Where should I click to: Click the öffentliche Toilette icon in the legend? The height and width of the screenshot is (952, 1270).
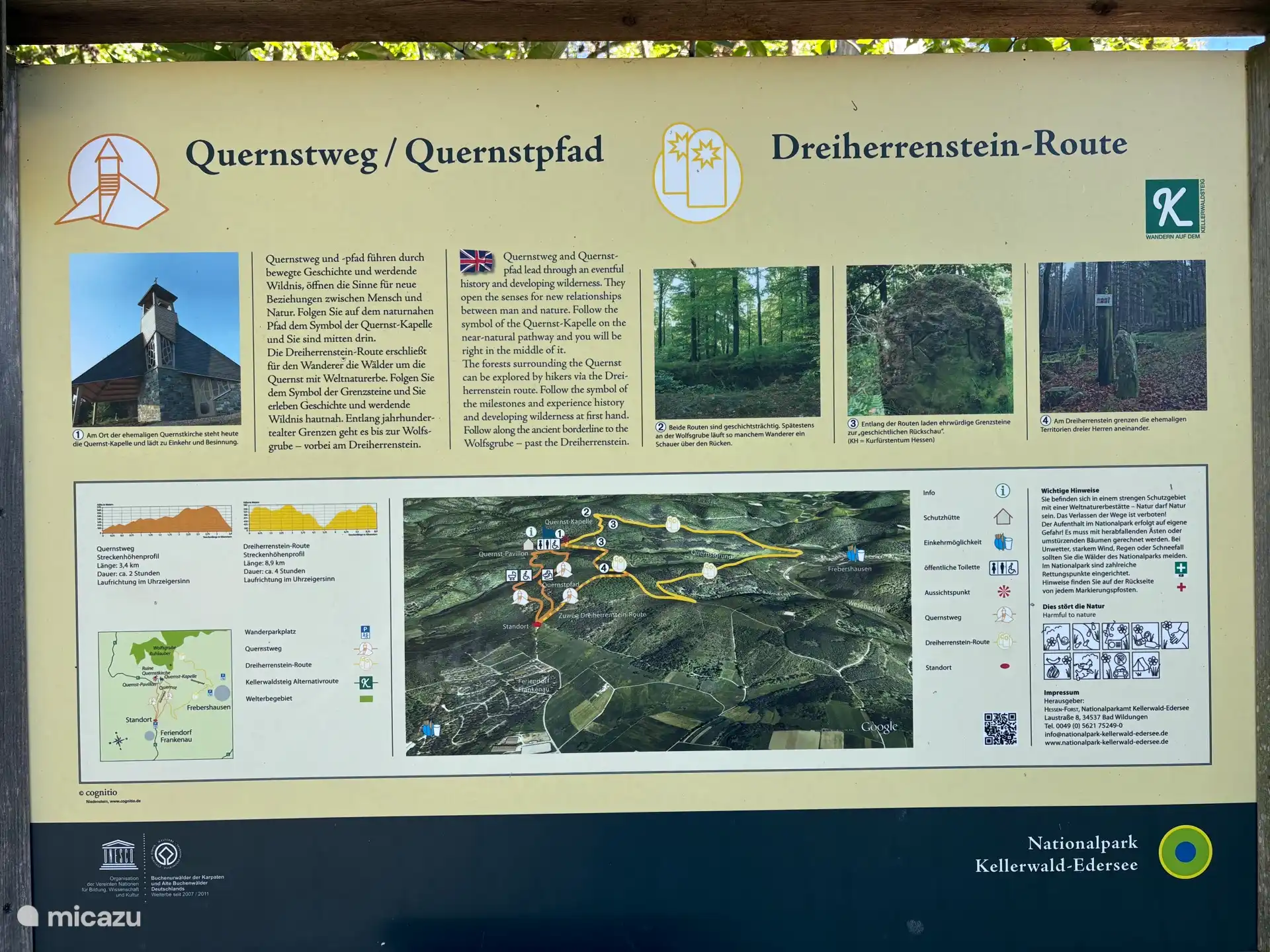[x=1003, y=568]
